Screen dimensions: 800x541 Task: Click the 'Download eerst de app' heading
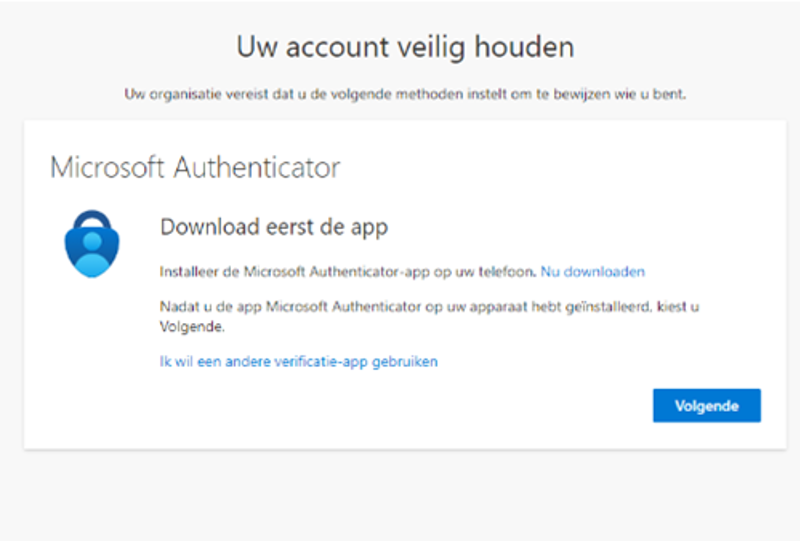click(274, 227)
